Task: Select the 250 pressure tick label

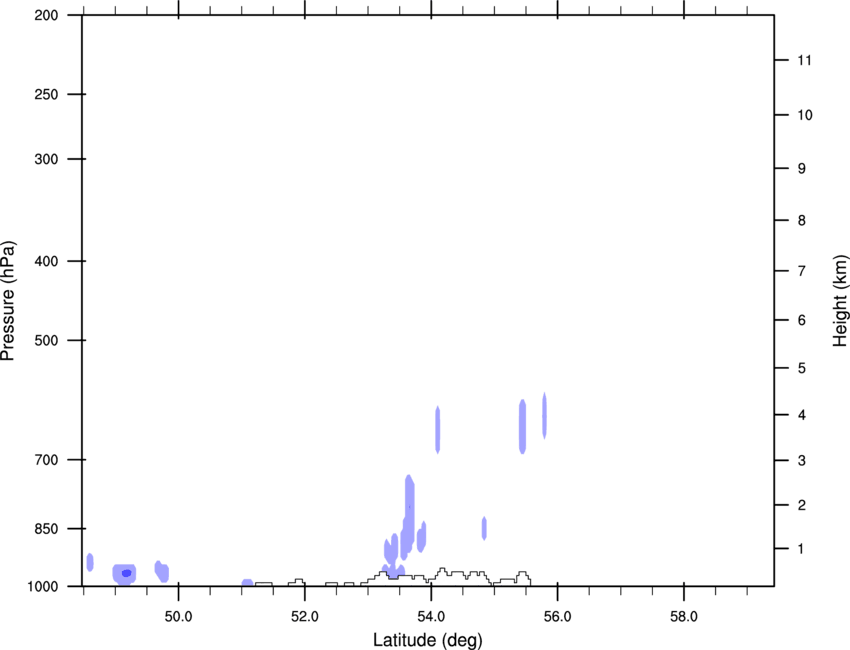Action: click(46, 94)
